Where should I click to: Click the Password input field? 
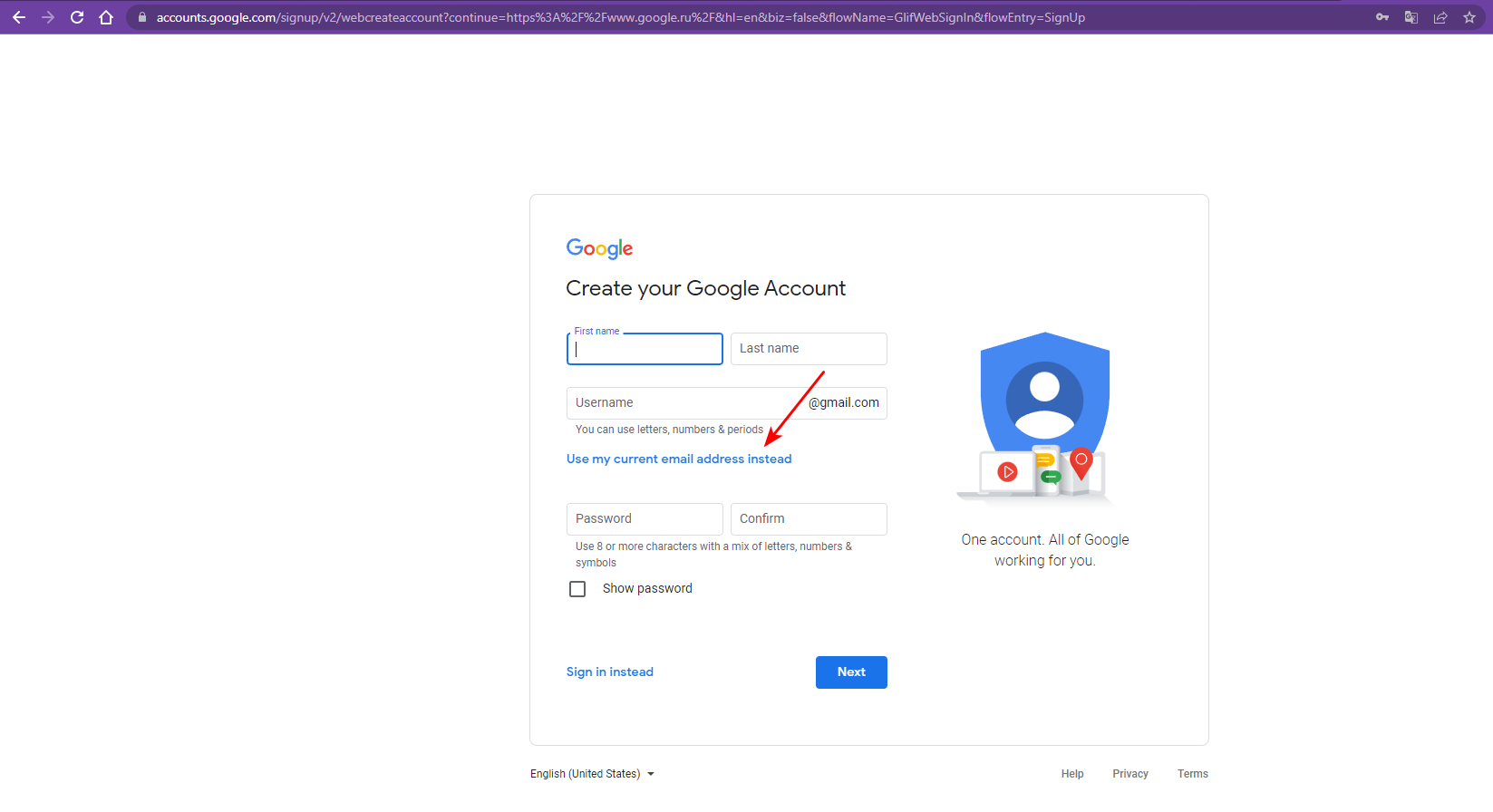coord(645,519)
